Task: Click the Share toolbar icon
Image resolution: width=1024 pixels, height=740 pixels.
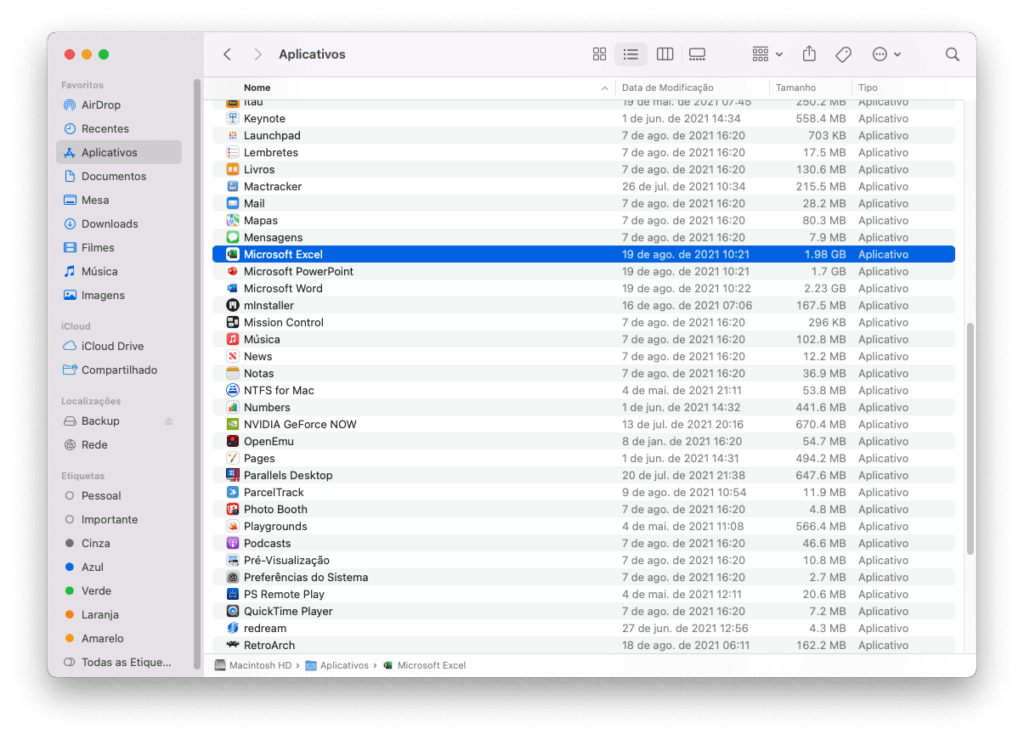Action: coord(809,54)
